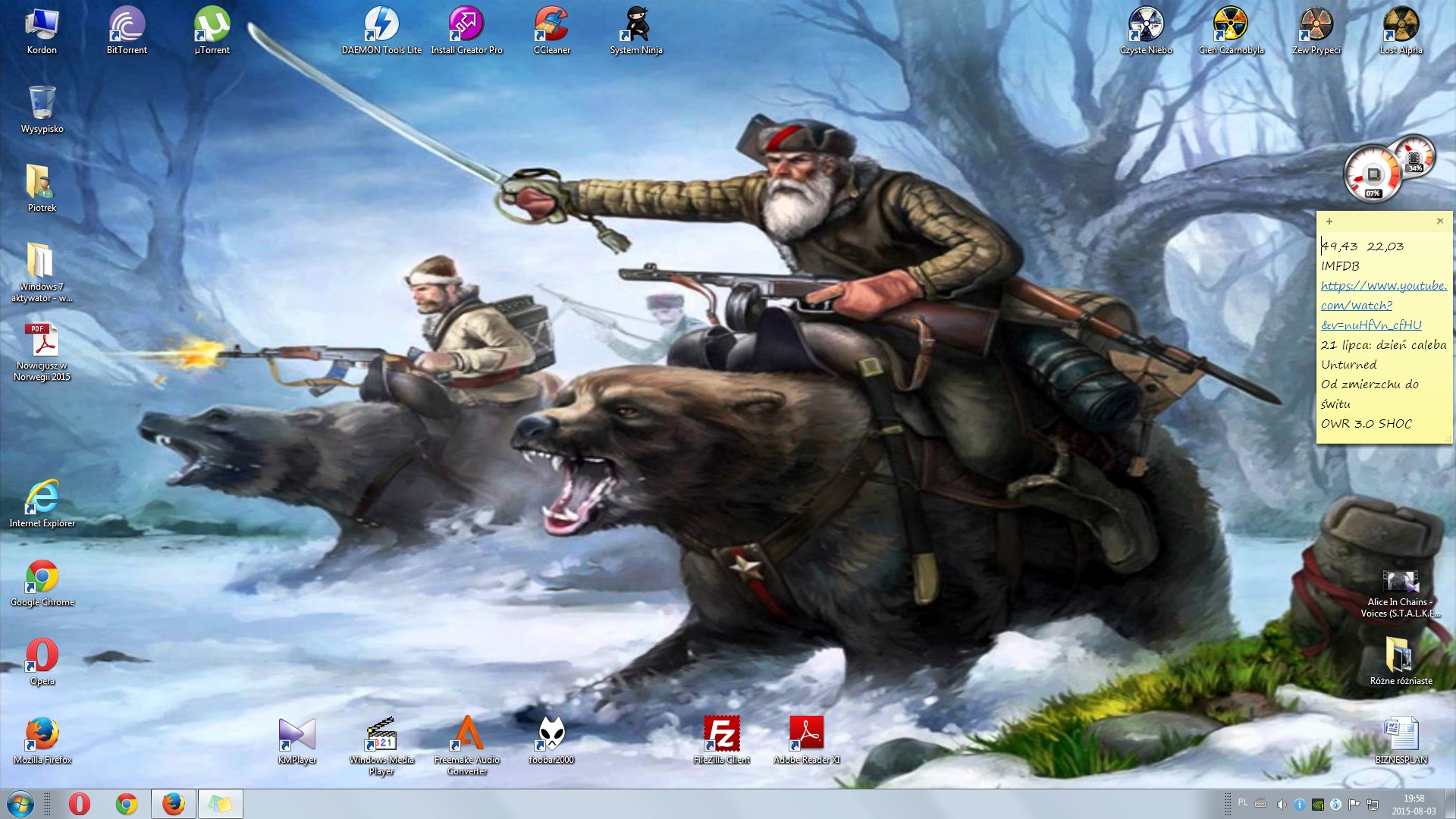The height and width of the screenshot is (819, 1456).
Task: Select the µTorrent desktop shortcut
Action: point(212,32)
